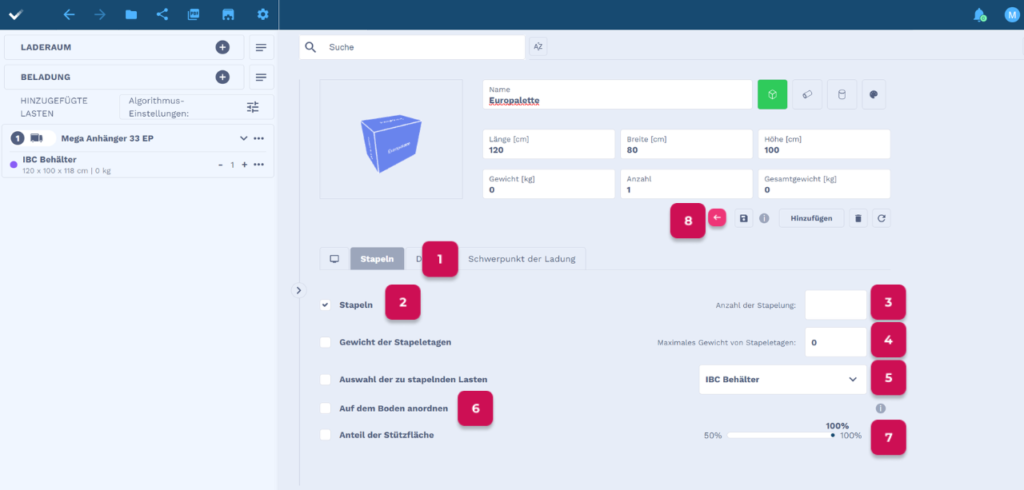Open the color palette icon next to Name
The height and width of the screenshot is (490, 1024).
873,94
